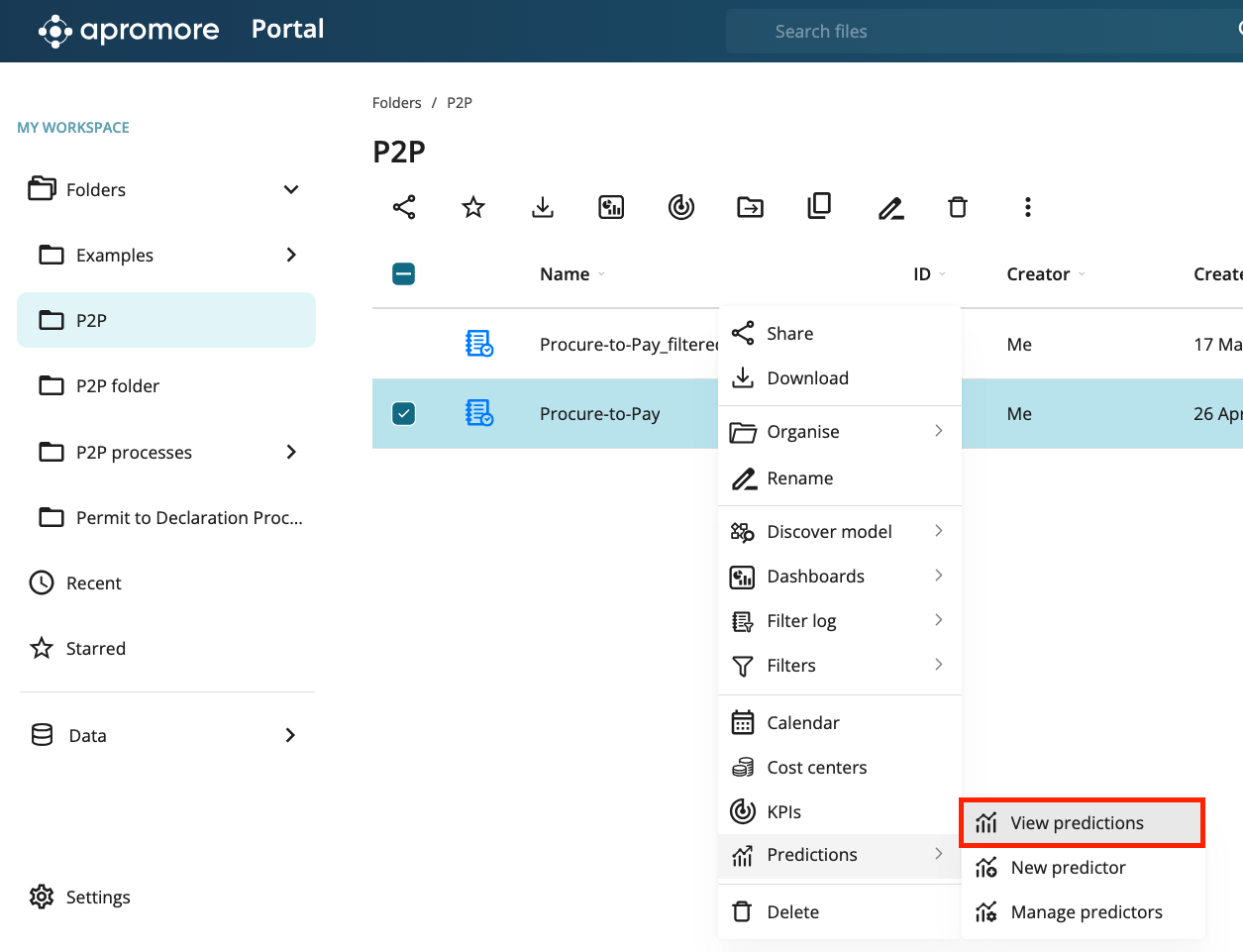Screen dimensions: 1243x952
Task: Open the three-dot more options menu
Action: coord(1027,207)
